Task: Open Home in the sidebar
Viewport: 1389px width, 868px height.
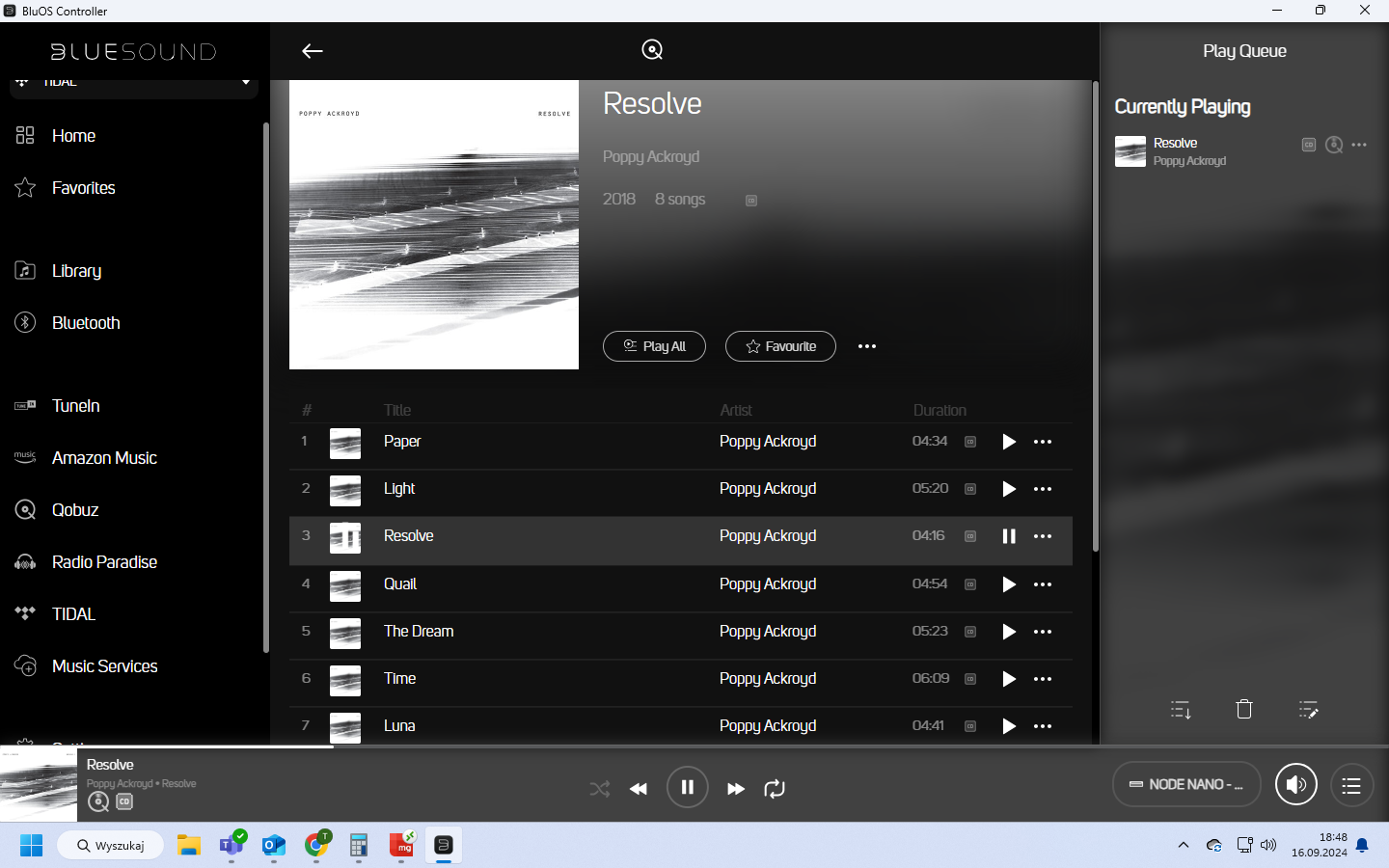Action: tap(73, 136)
